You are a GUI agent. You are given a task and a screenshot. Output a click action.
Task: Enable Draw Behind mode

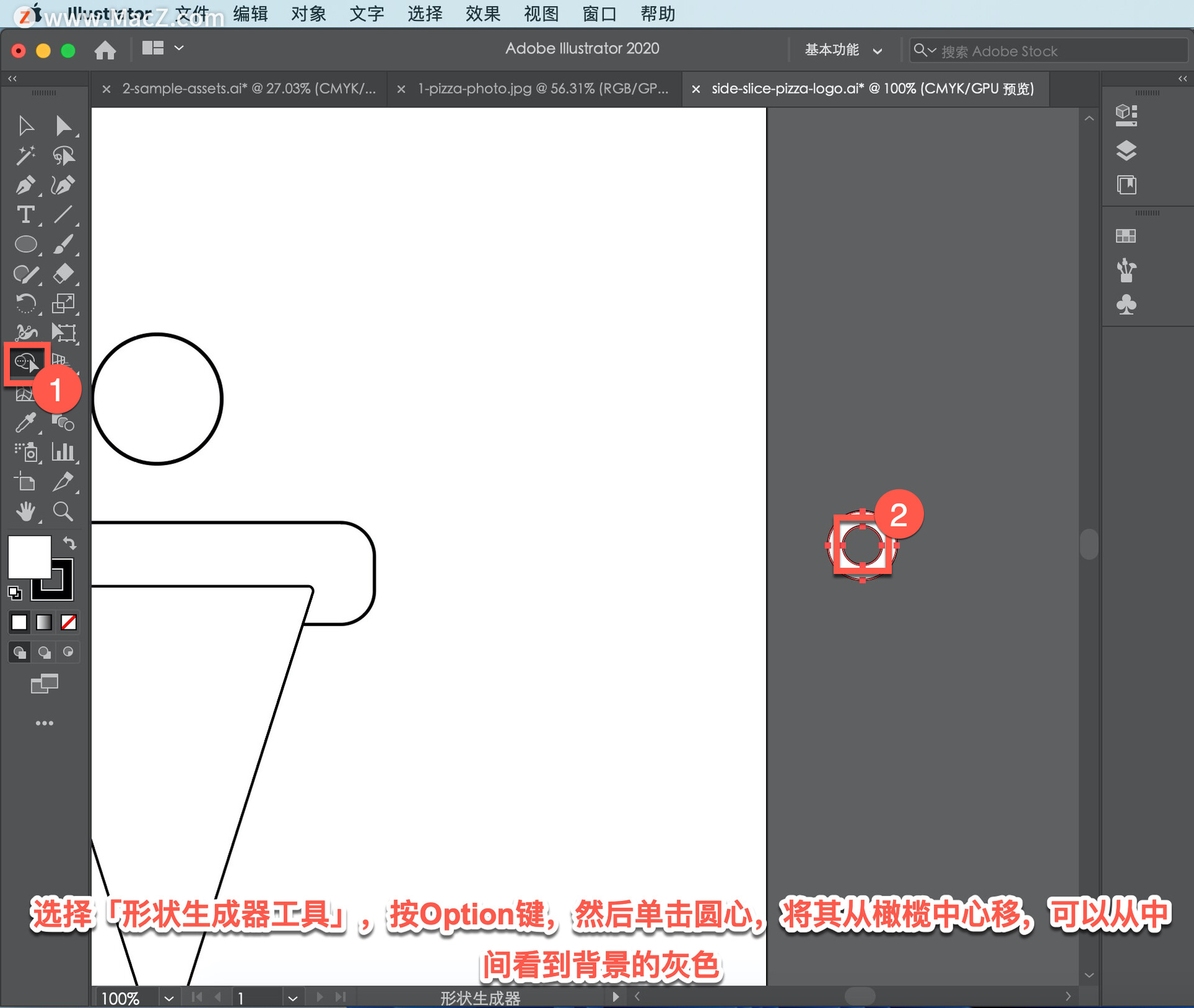(x=44, y=652)
